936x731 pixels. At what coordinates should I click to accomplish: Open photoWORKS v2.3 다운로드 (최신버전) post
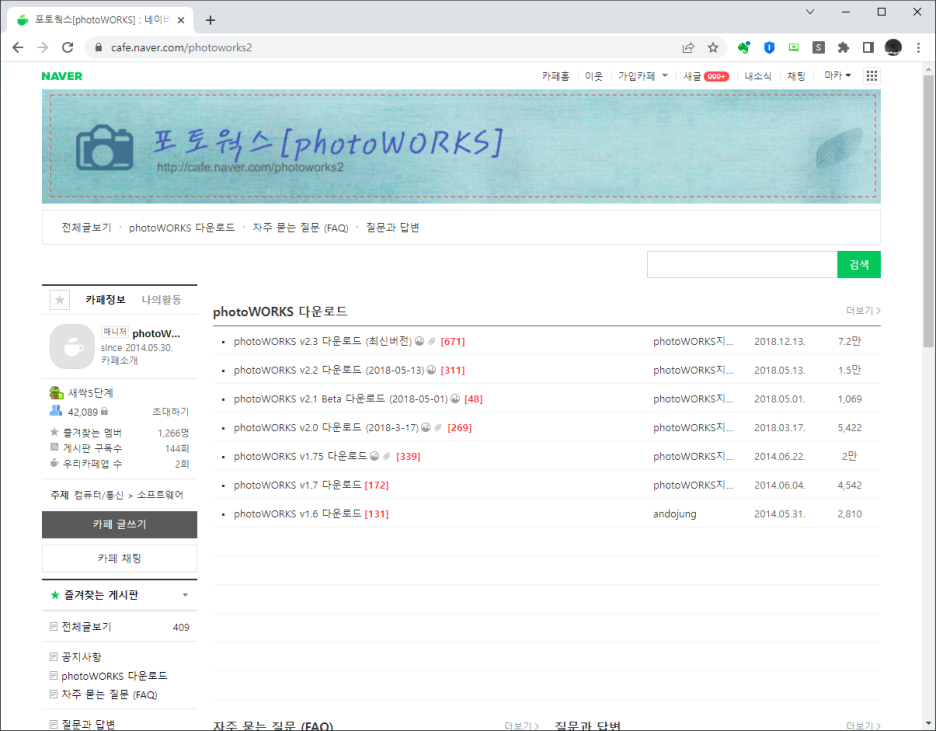tap(323, 341)
